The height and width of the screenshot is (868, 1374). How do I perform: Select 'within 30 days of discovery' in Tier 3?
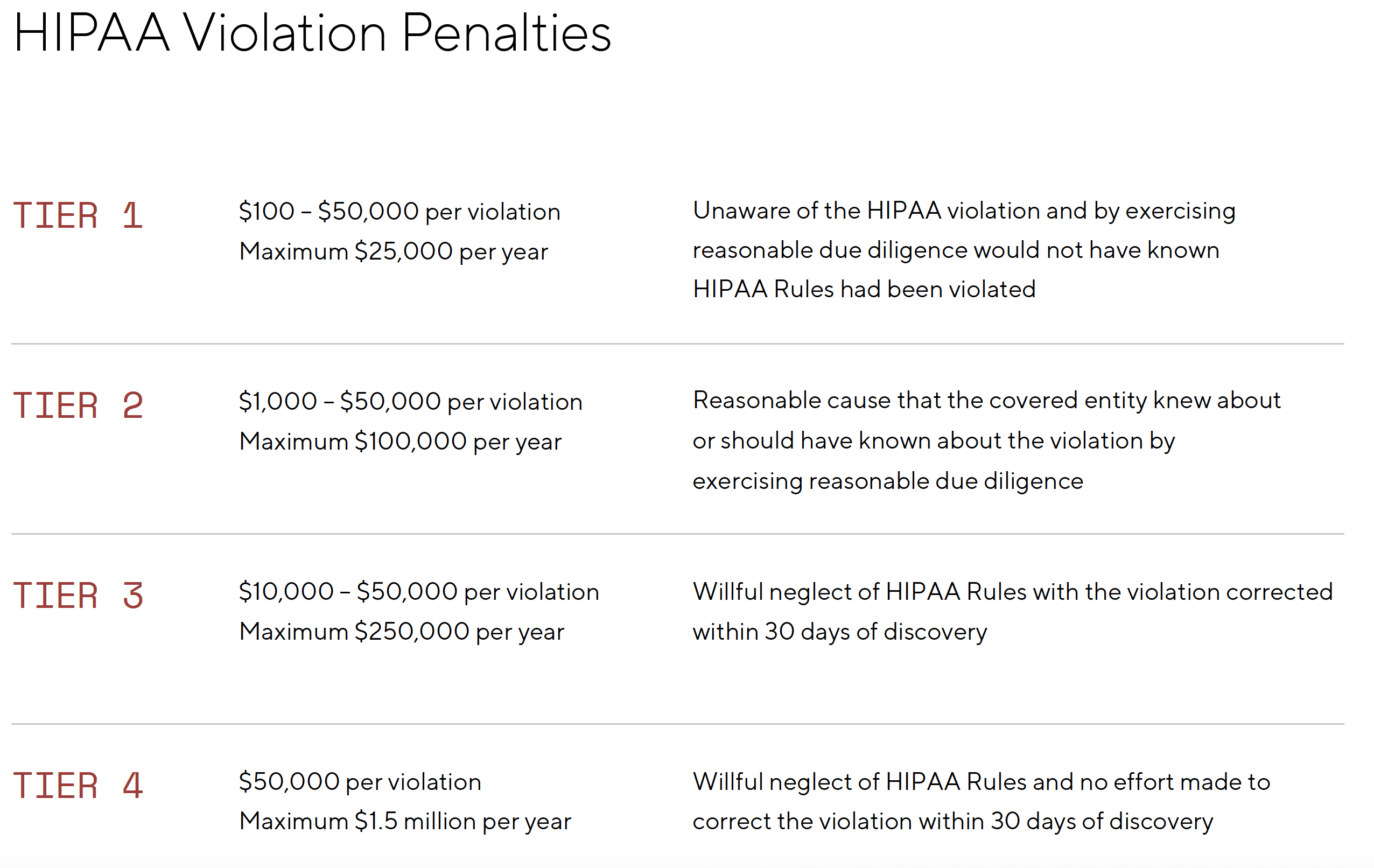839,632
